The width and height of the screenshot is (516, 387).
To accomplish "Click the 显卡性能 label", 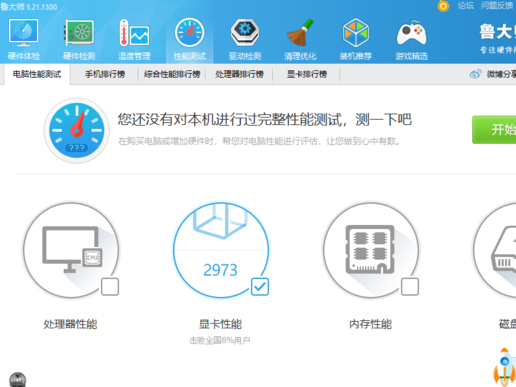I will 220,324.
